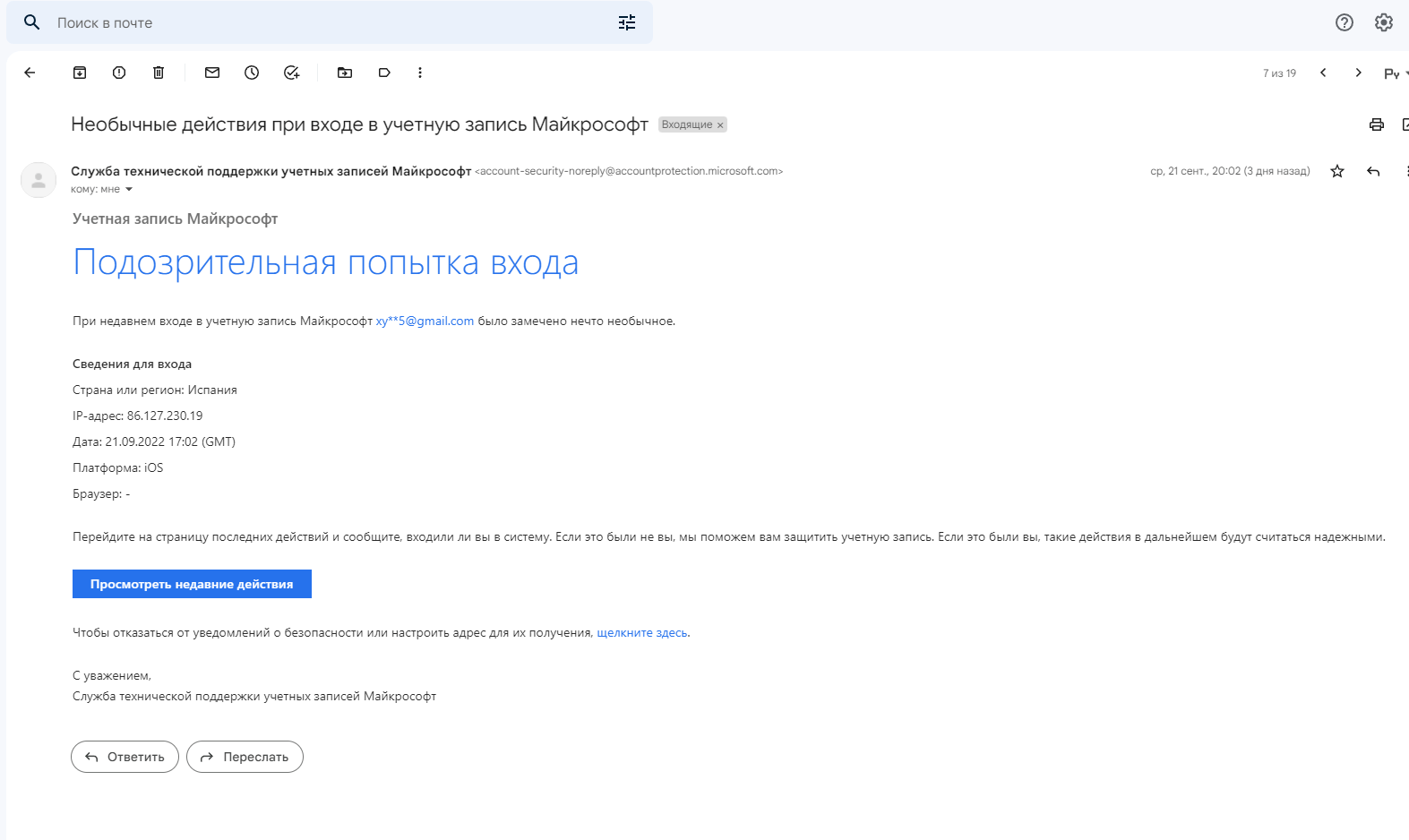Print this email conversation
1409x840 pixels.
pyautogui.click(x=1377, y=124)
